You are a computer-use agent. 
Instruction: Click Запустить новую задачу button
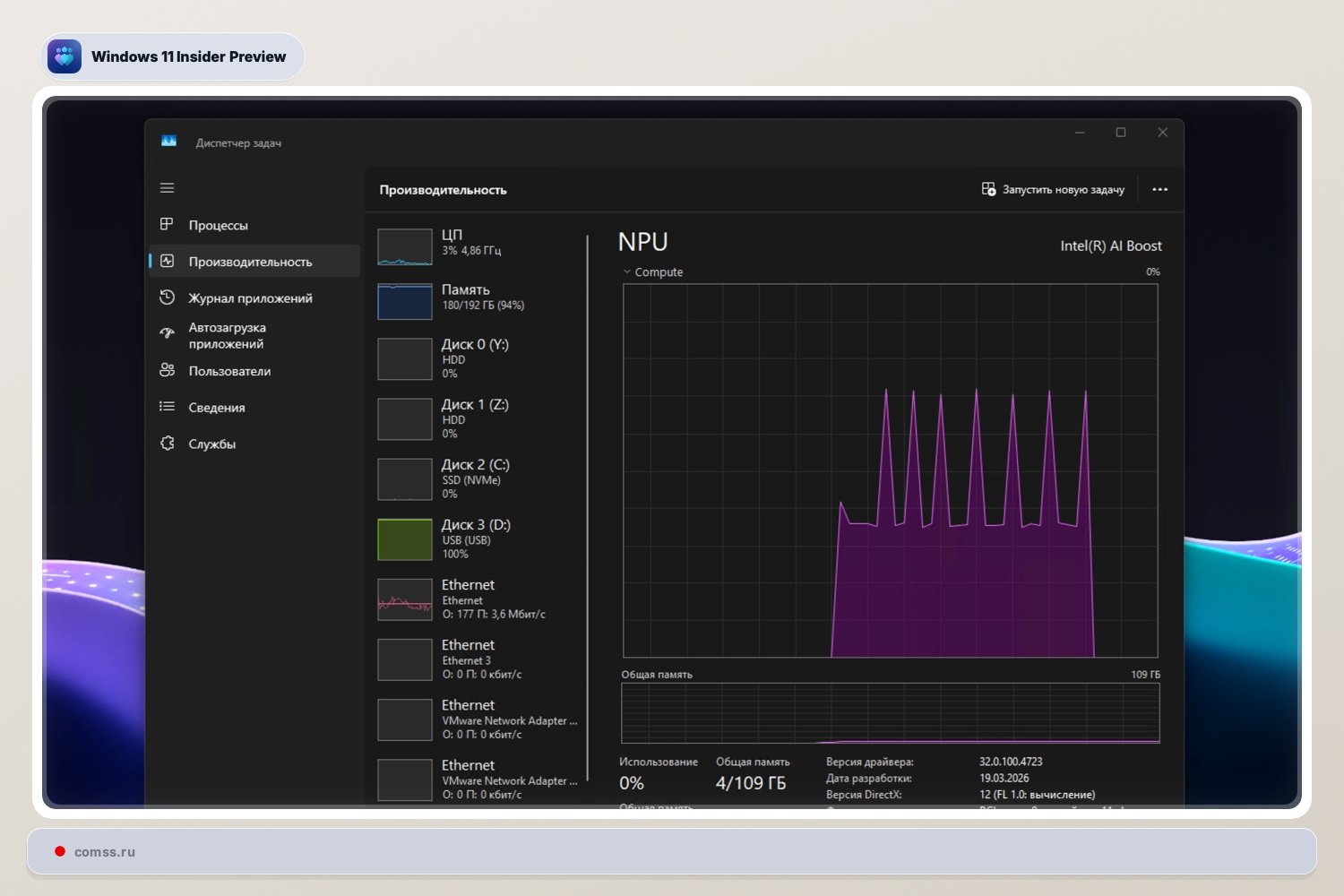(x=1053, y=190)
